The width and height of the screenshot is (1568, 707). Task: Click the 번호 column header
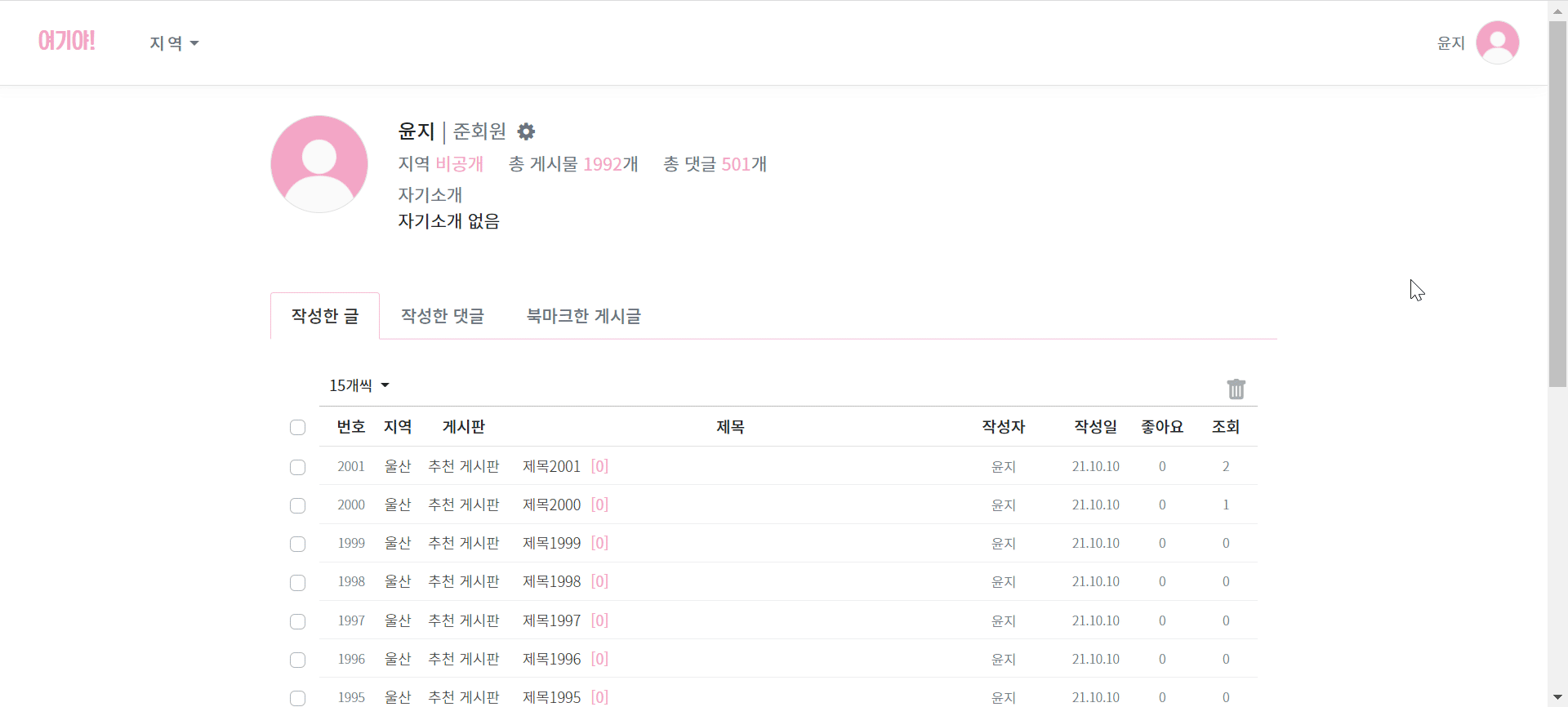pyautogui.click(x=351, y=427)
